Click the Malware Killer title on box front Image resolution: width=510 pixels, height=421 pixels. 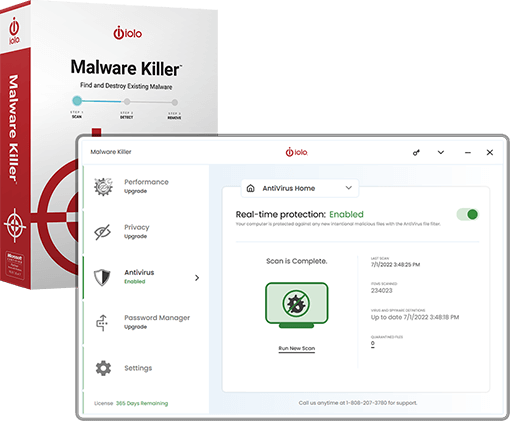[x=126, y=68]
